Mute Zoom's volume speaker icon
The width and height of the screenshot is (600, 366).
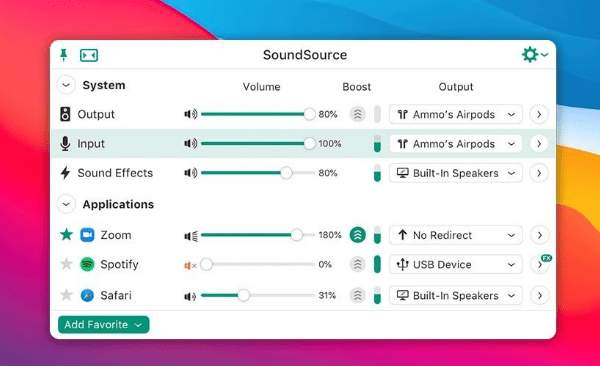click(x=191, y=236)
